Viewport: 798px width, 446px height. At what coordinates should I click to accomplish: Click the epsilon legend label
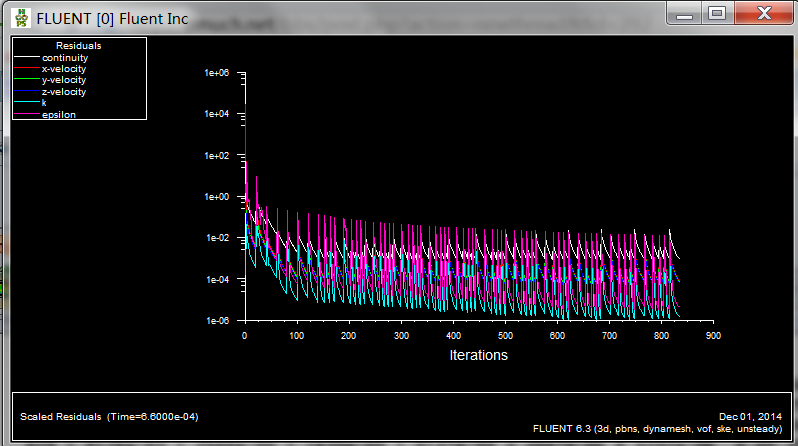click(59, 115)
